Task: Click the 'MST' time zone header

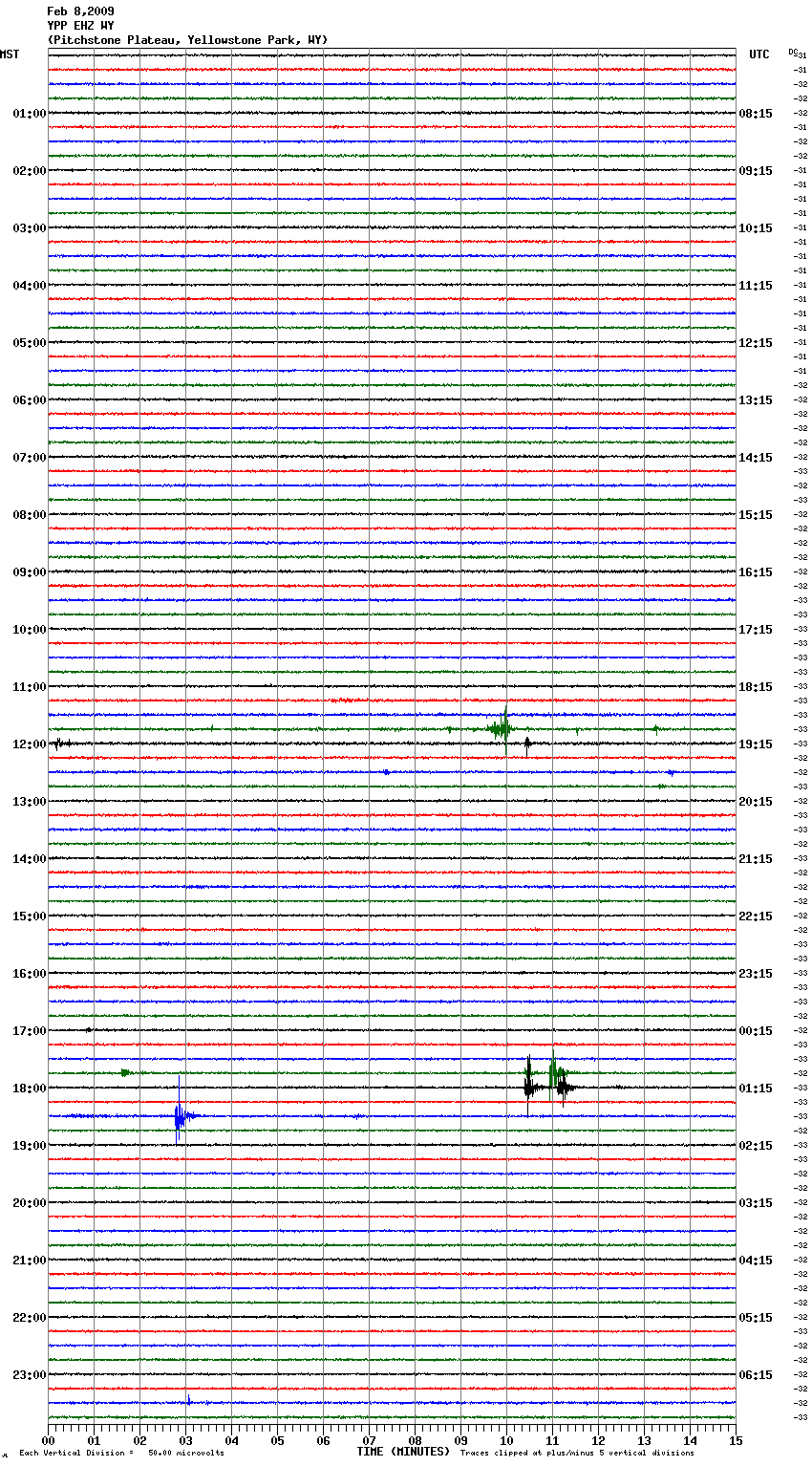Action: point(10,54)
